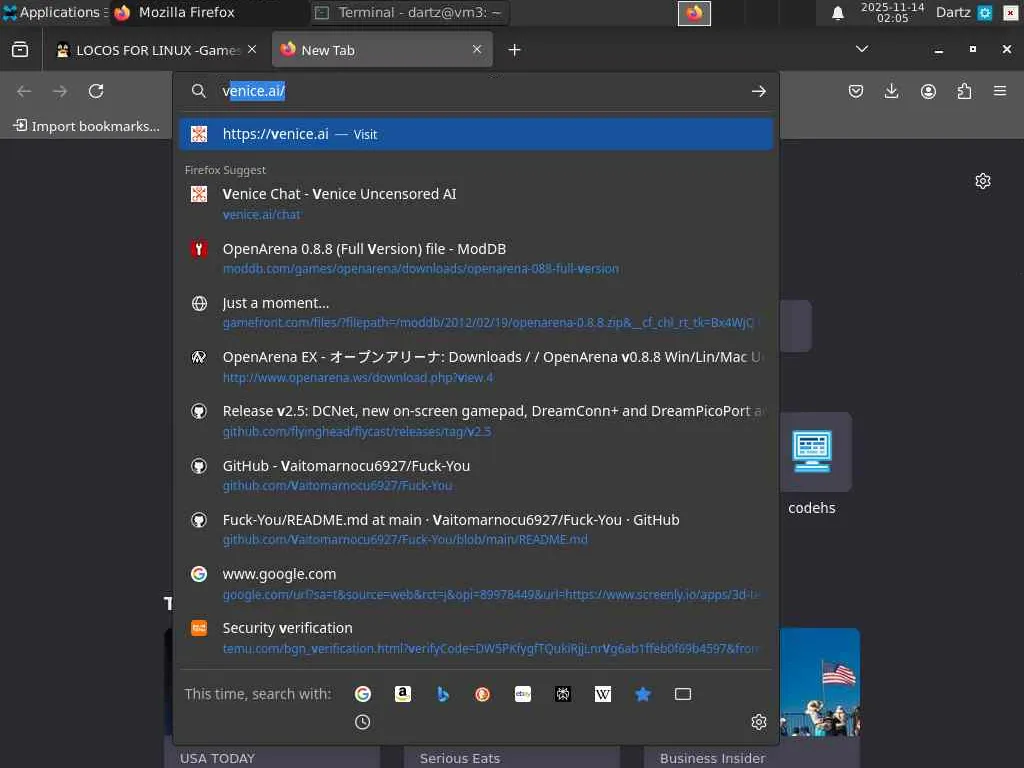Open the Applications menu in panel

click(x=54, y=12)
